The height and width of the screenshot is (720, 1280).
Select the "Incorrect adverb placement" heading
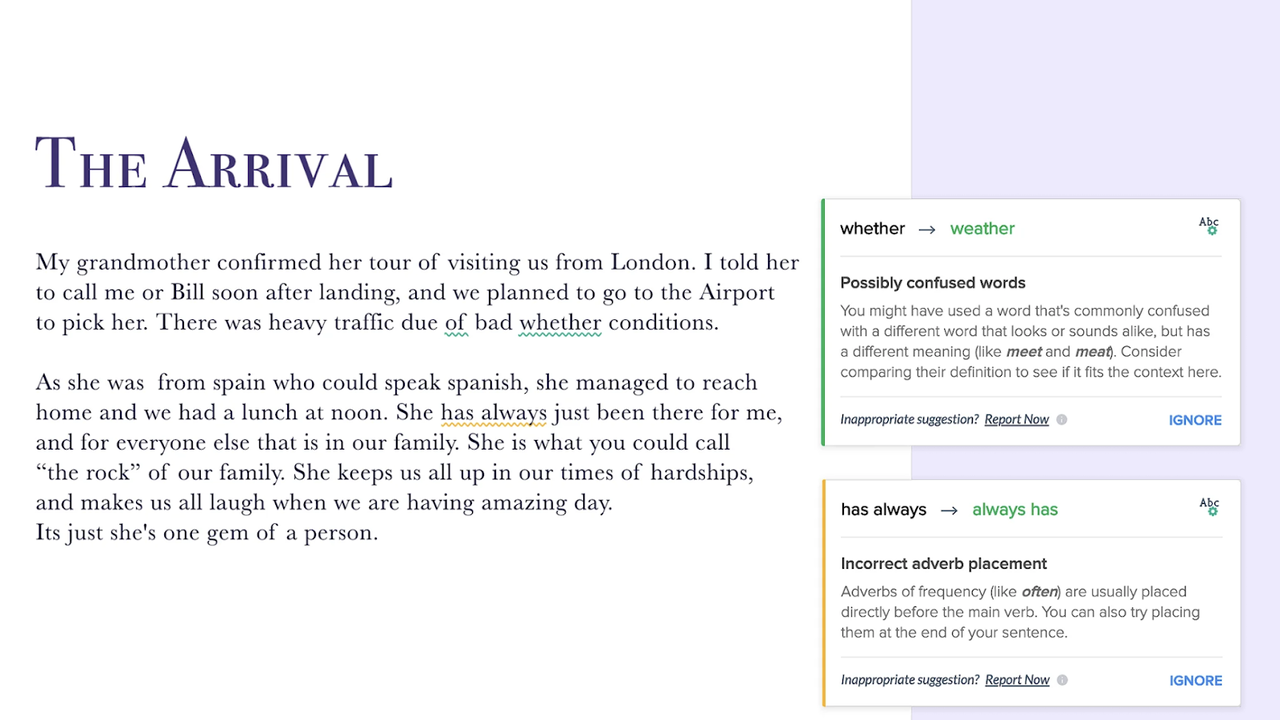[943, 564]
